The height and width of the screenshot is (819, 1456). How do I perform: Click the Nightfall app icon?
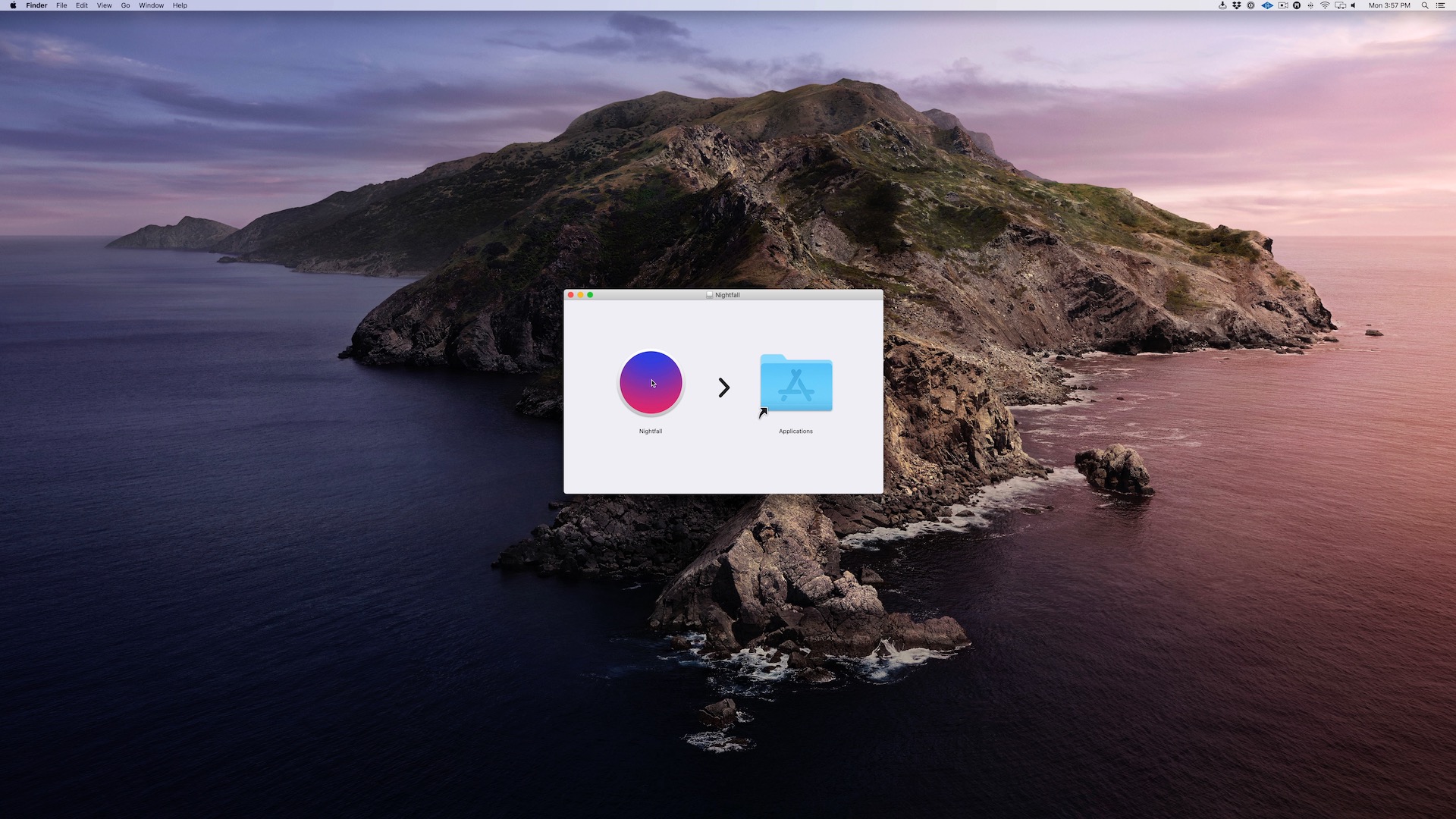coord(651,383)
